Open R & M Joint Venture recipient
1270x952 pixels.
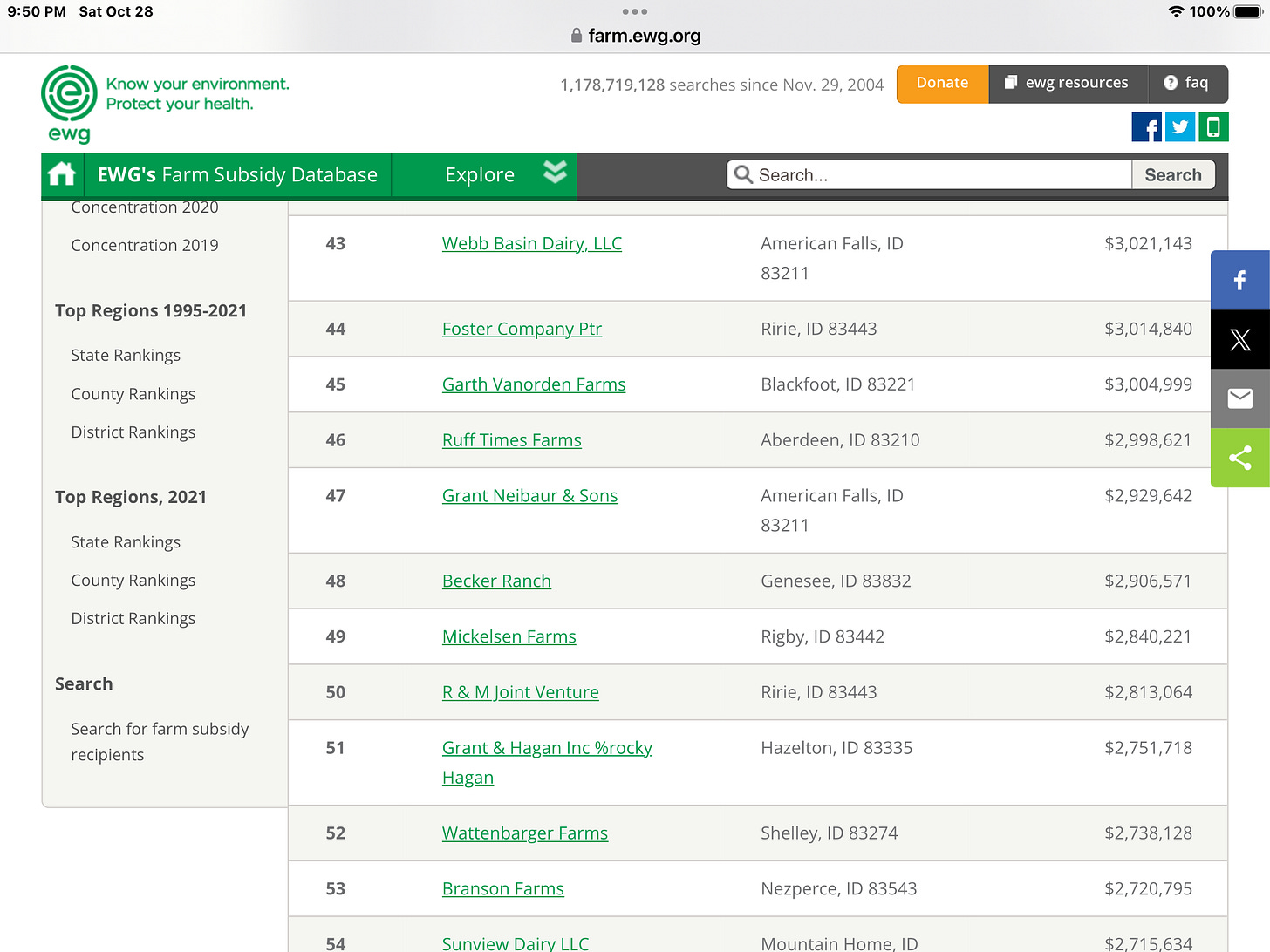[521, 693]
